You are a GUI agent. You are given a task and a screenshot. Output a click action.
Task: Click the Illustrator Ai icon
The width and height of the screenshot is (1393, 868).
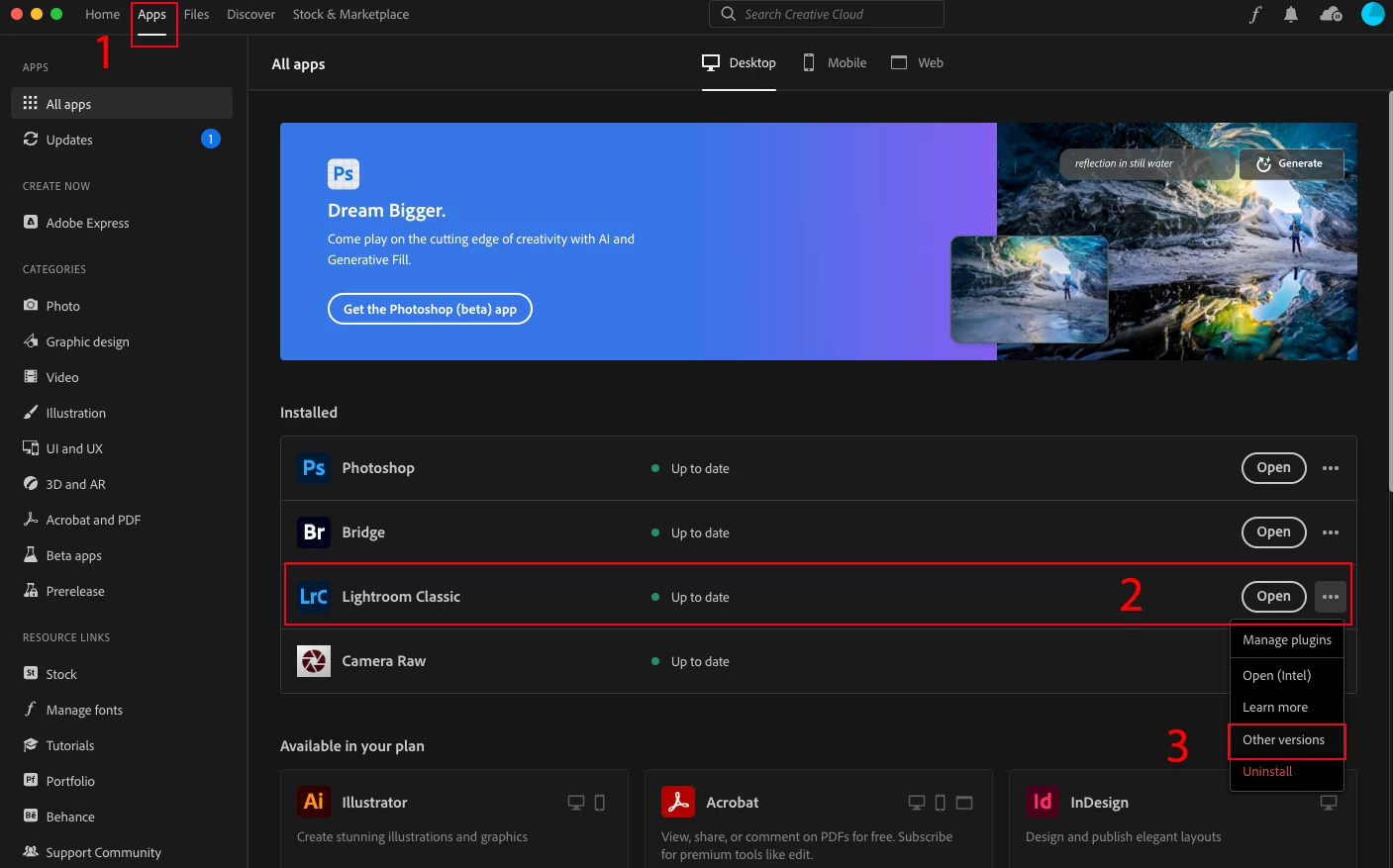(314, 802)
